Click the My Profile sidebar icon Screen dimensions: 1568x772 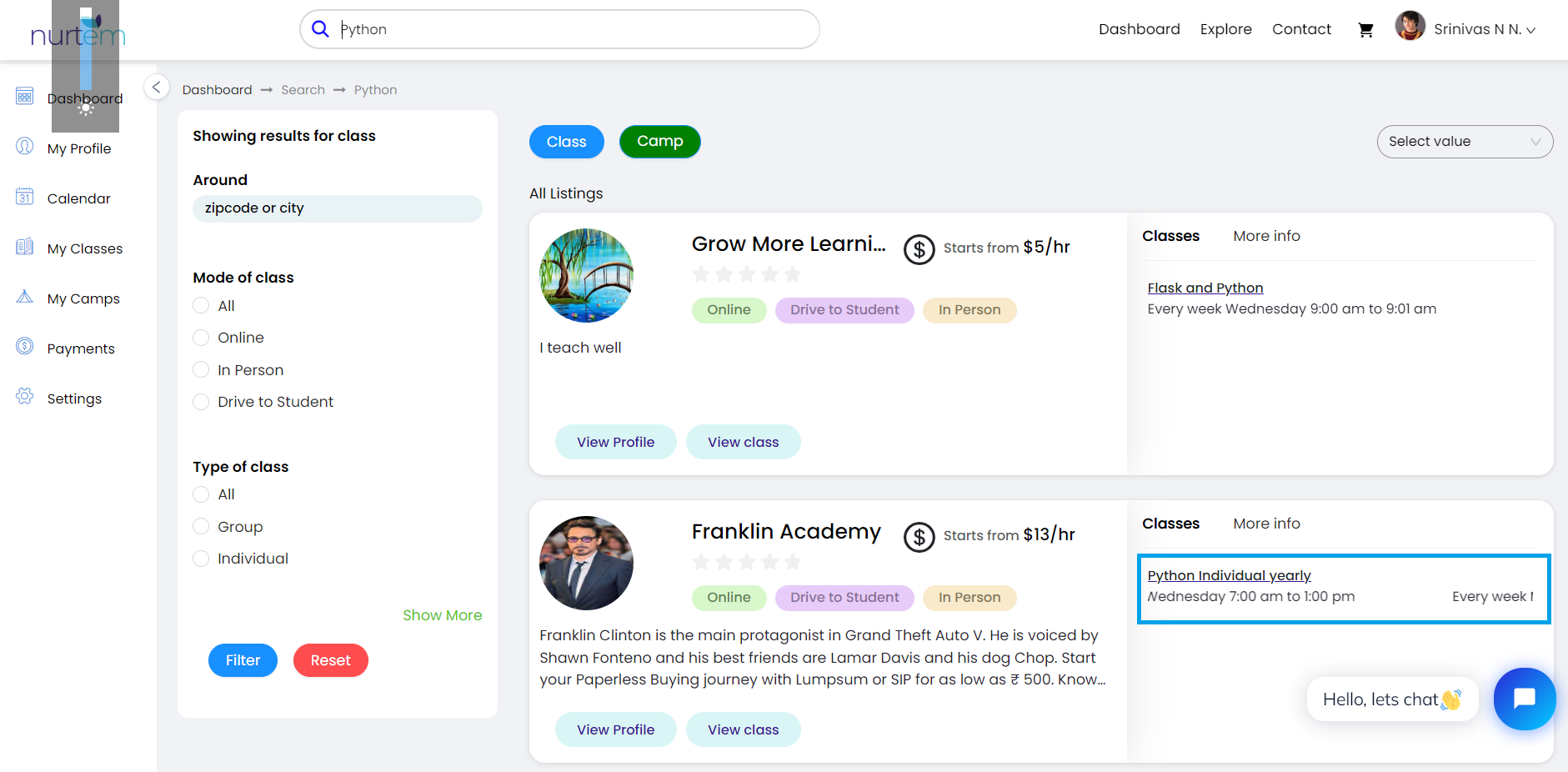[25, 147]
